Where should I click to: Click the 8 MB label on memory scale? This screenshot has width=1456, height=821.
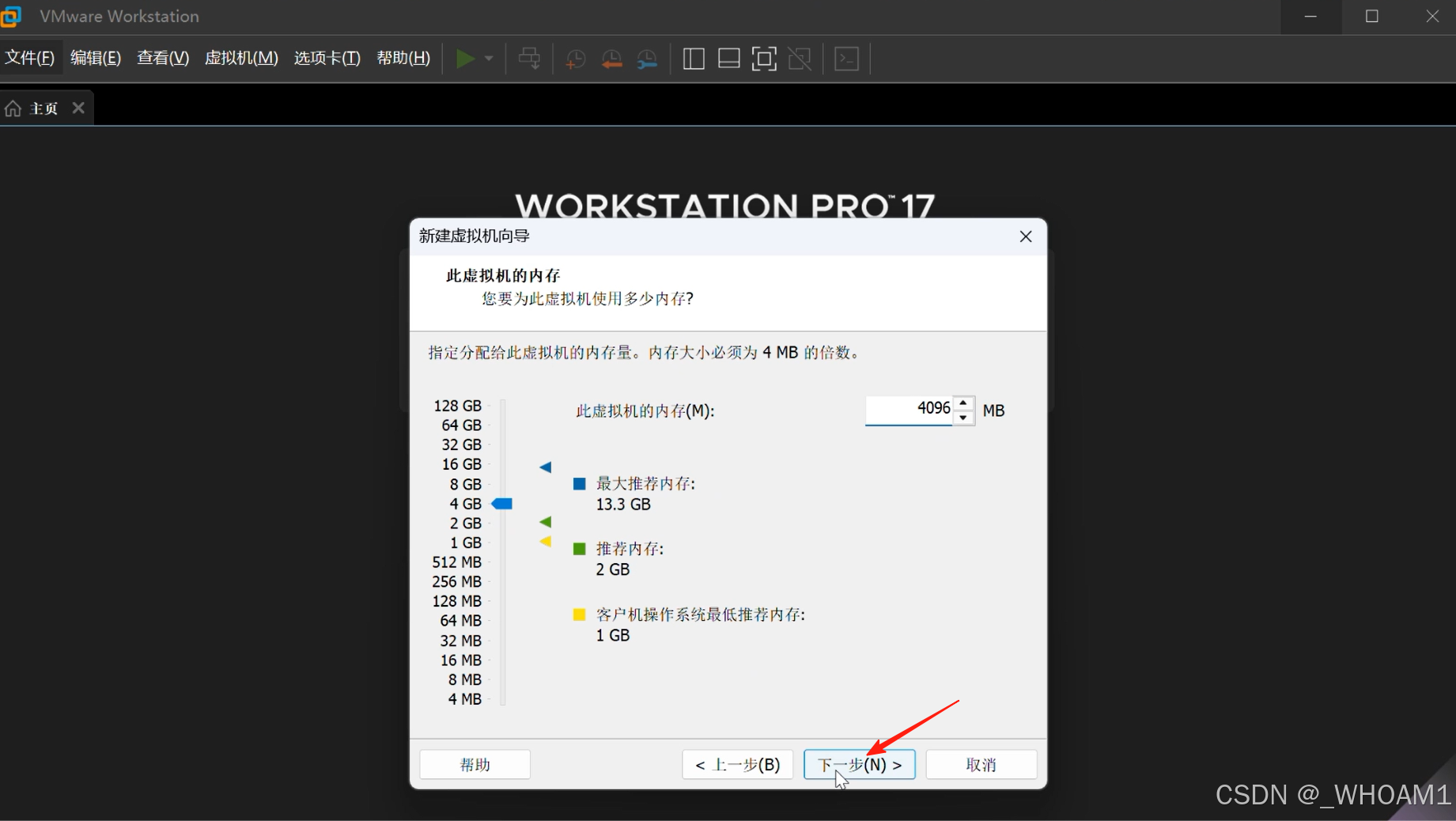(x=464, y=679)
